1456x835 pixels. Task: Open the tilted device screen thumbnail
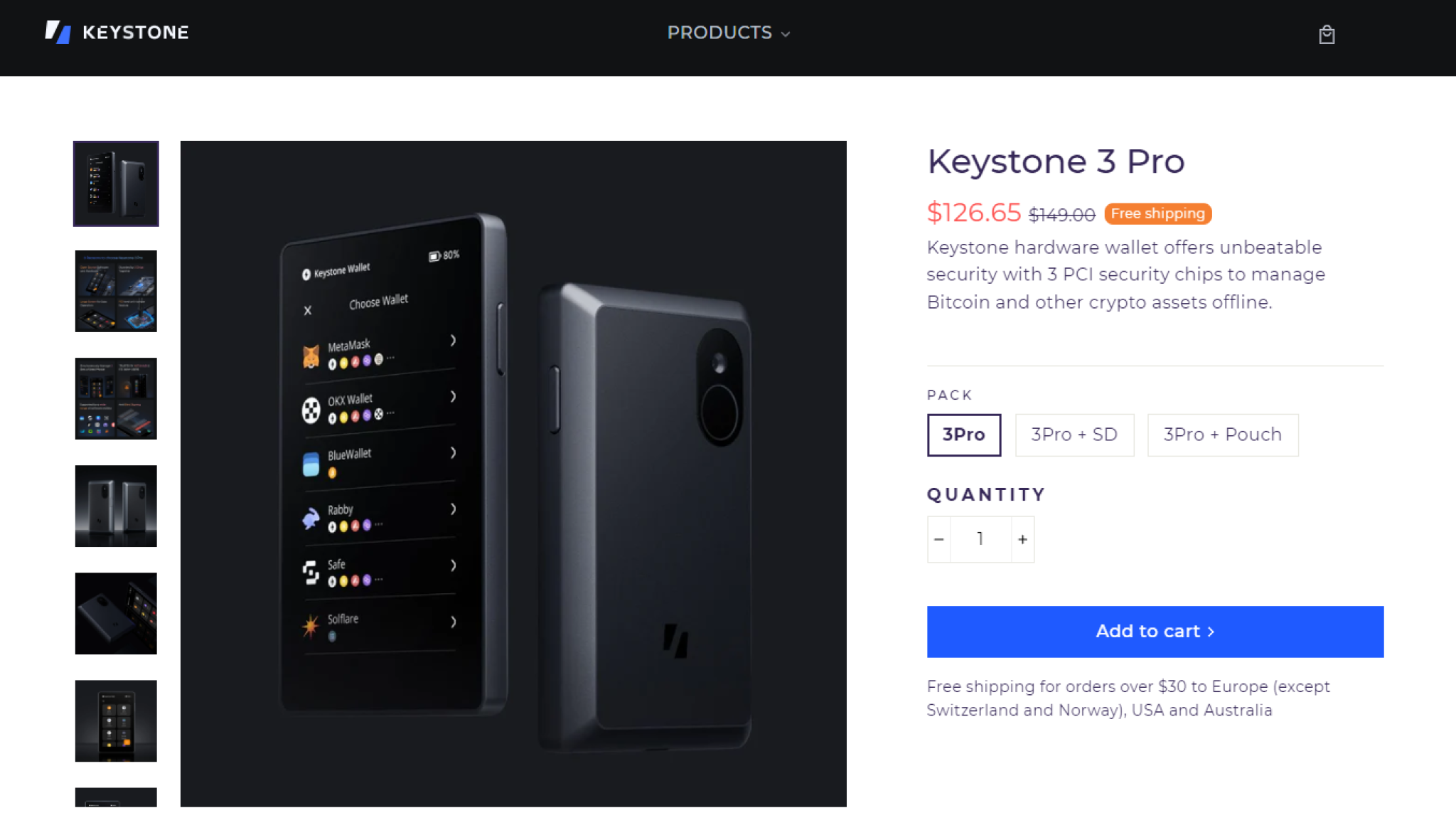115,613
